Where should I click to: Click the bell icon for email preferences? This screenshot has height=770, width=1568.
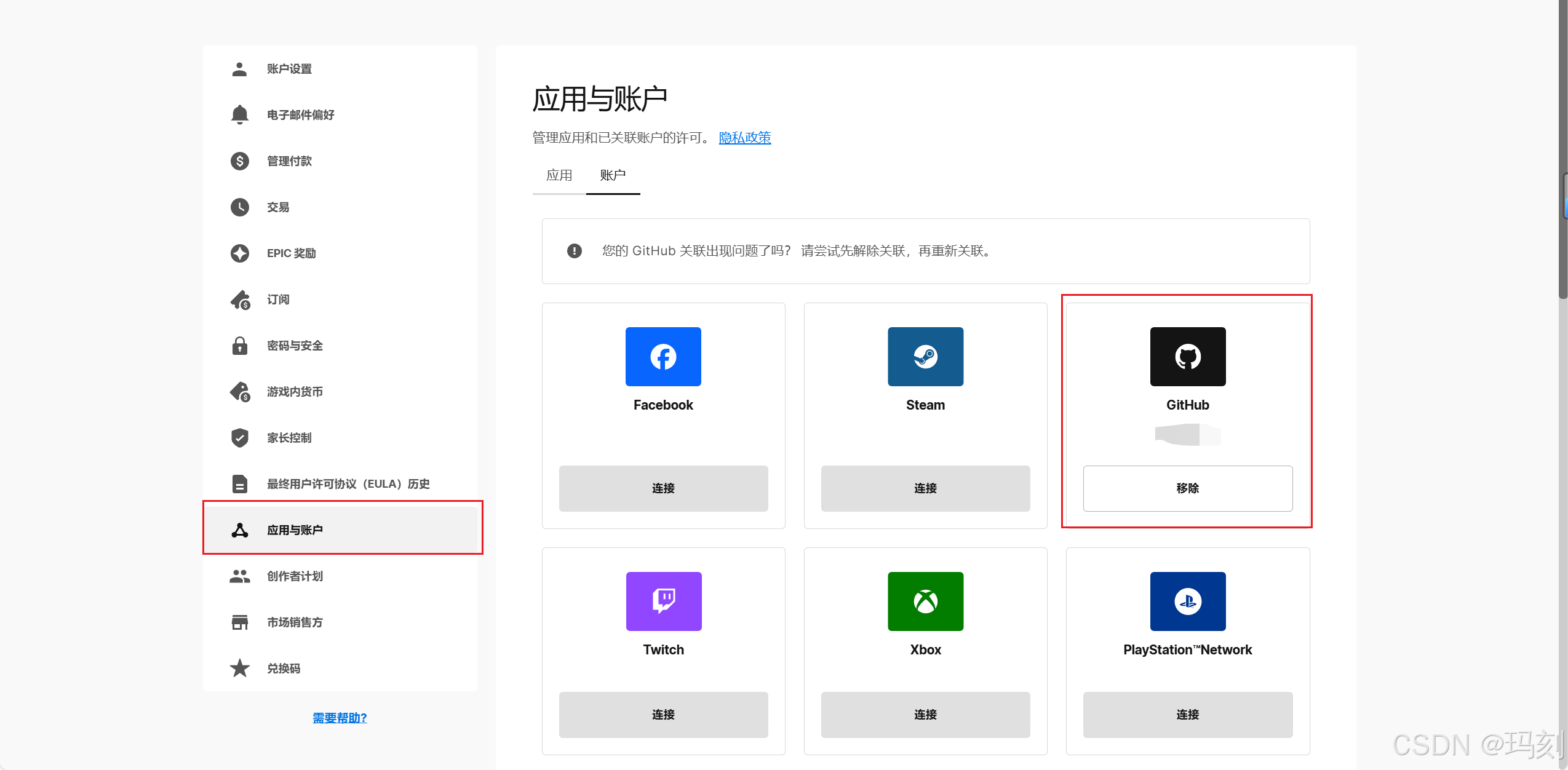(239, 115)
